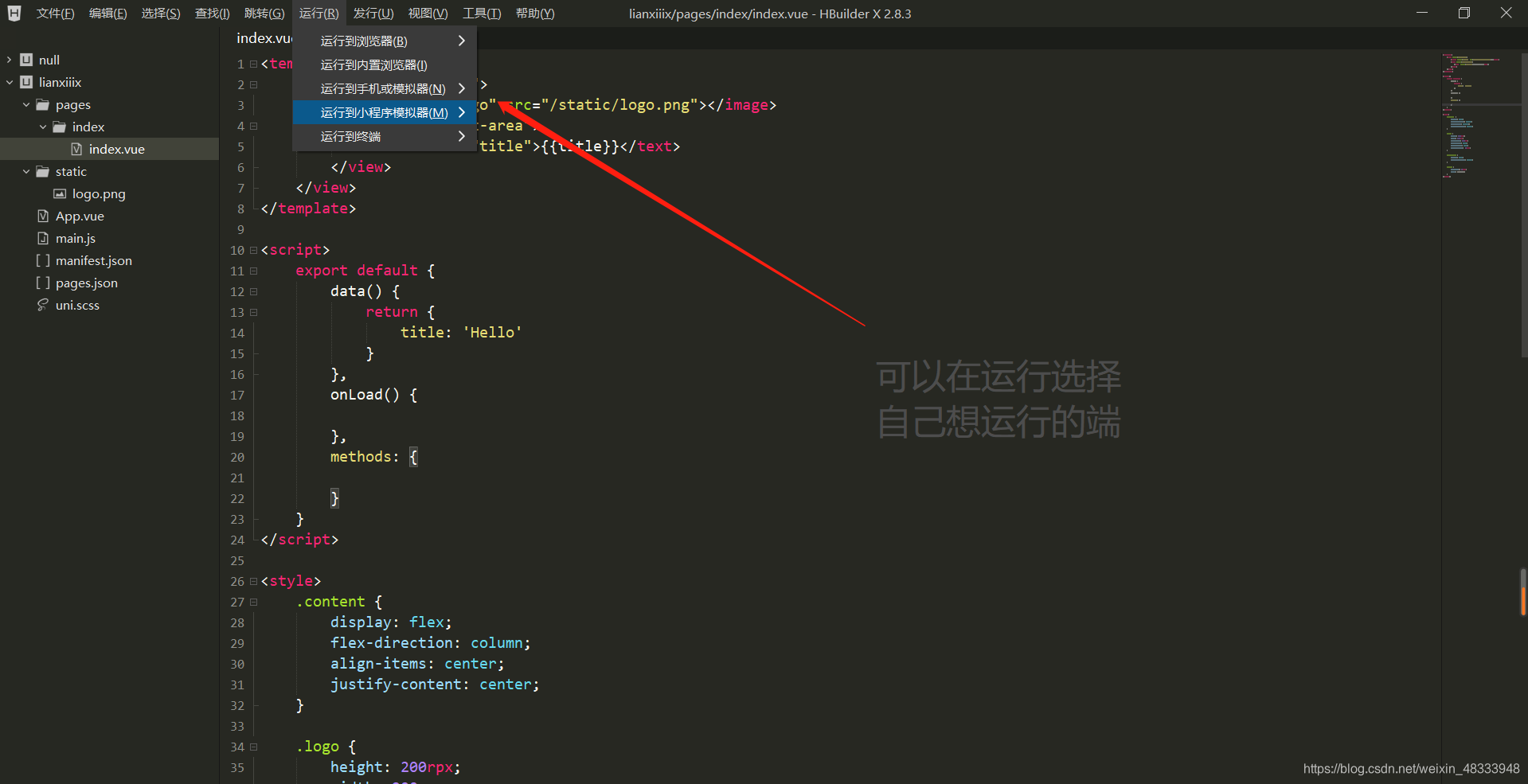Expand the null project node

(10, 60)
